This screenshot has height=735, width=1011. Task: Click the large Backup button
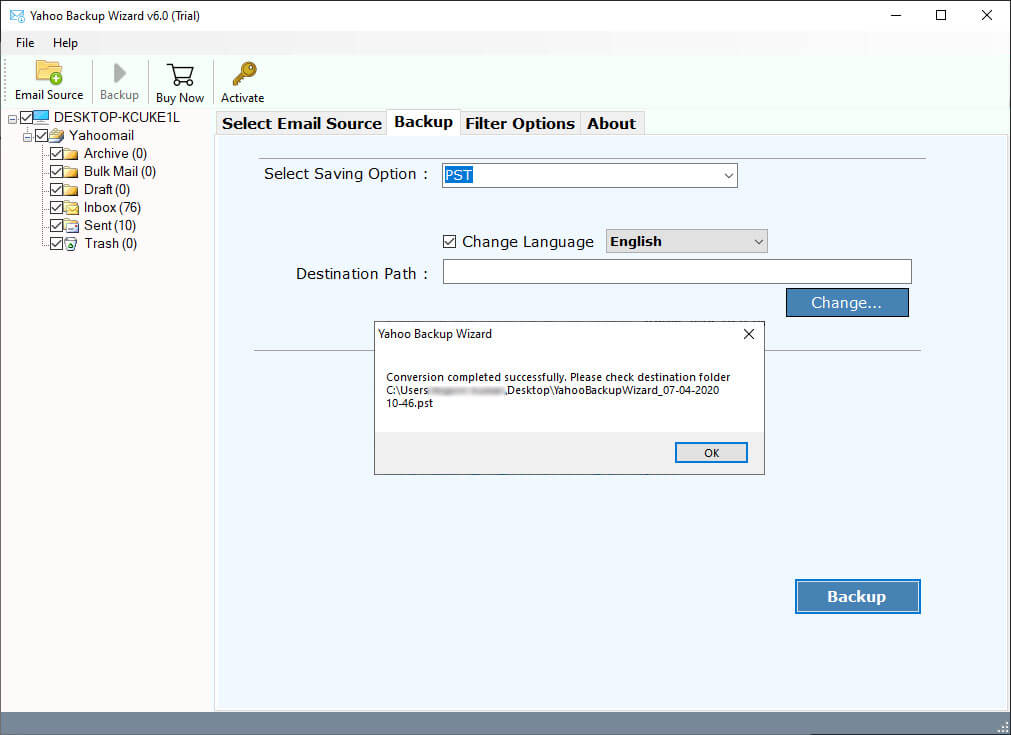tap(857, 596)
